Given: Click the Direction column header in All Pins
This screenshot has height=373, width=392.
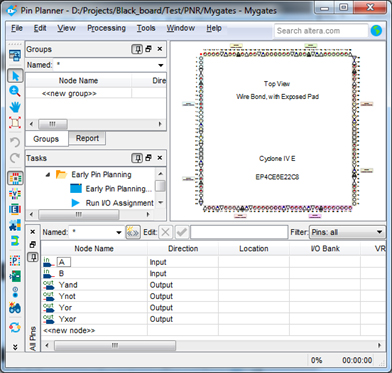Looking at the screenshot, I should (x=183, y=249).
